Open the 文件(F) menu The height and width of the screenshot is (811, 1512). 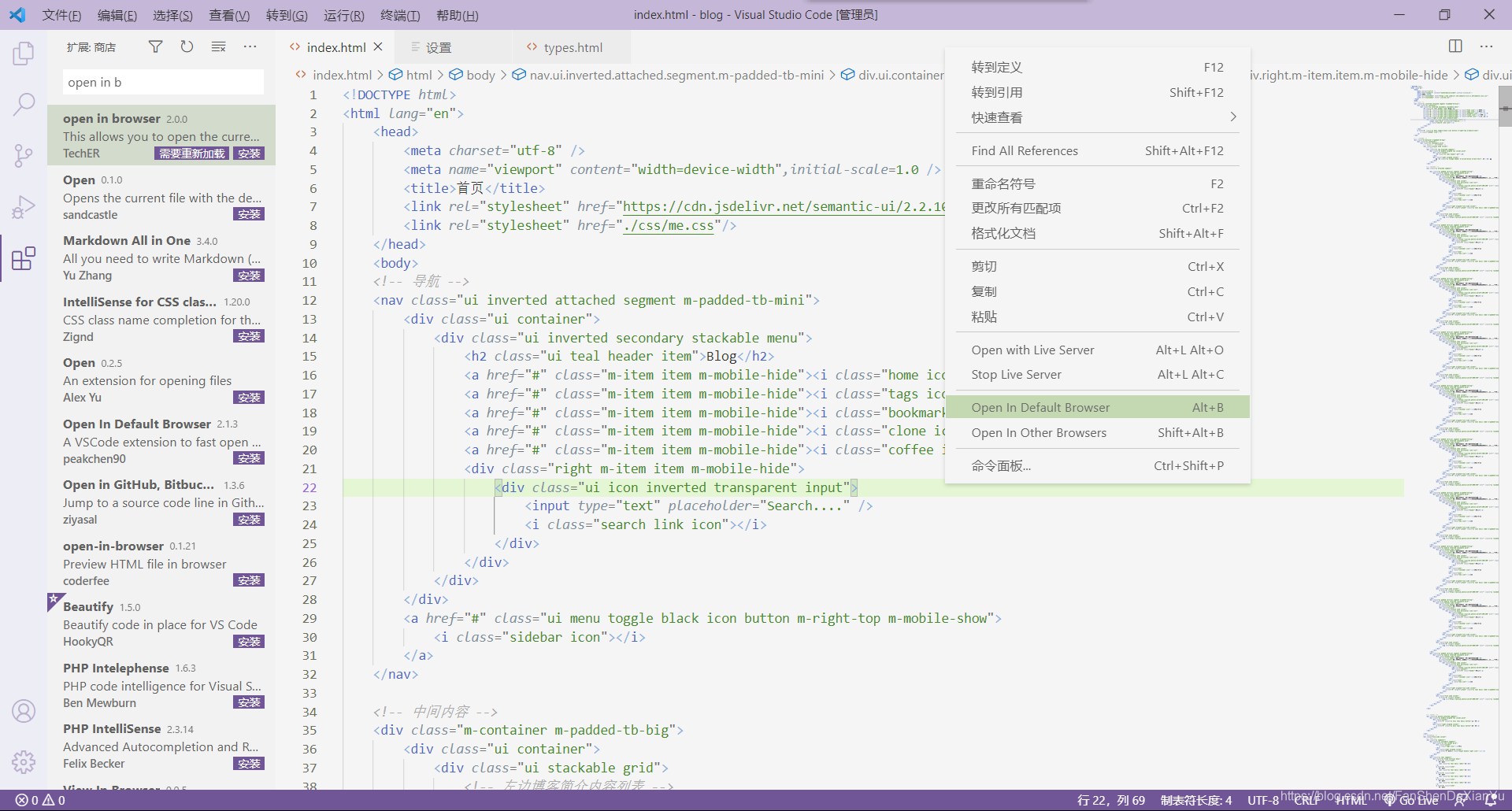[x=61, y=15]
